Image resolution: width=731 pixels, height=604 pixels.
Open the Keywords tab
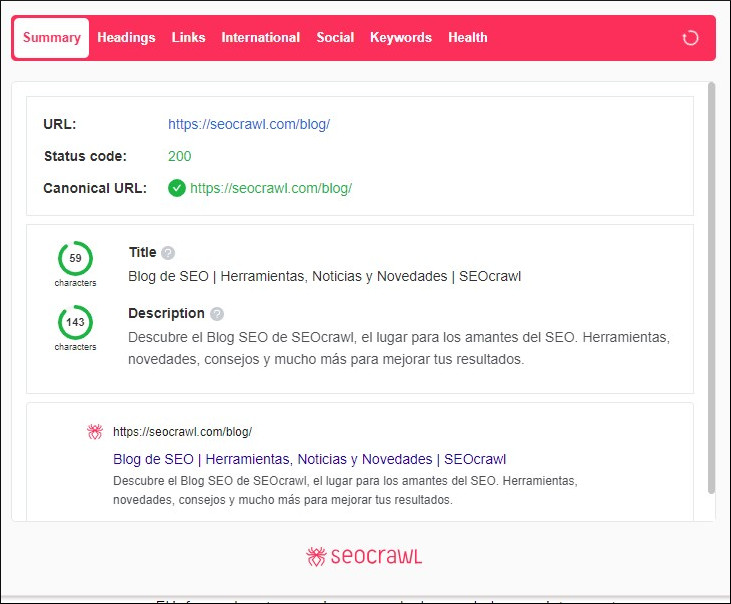401,38
